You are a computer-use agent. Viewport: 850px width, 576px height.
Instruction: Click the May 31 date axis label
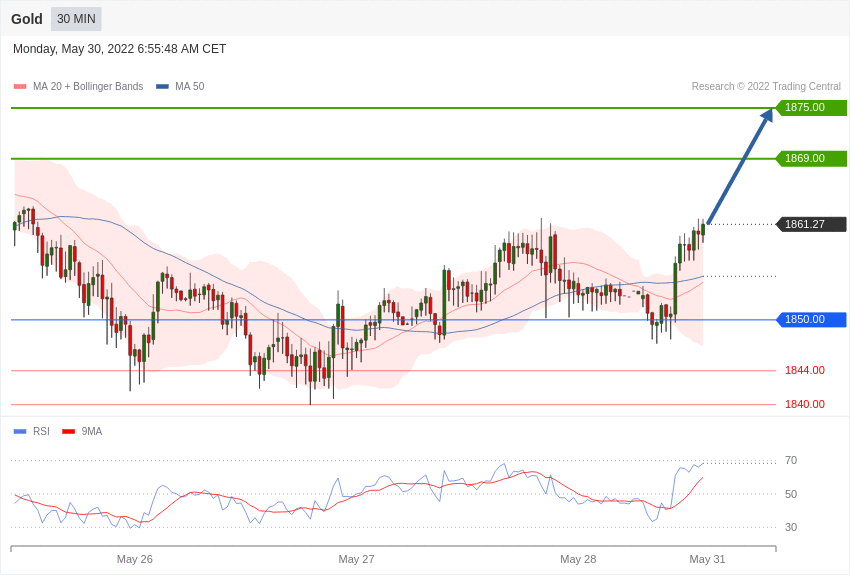pyautogui.click(x=707, y=559)
